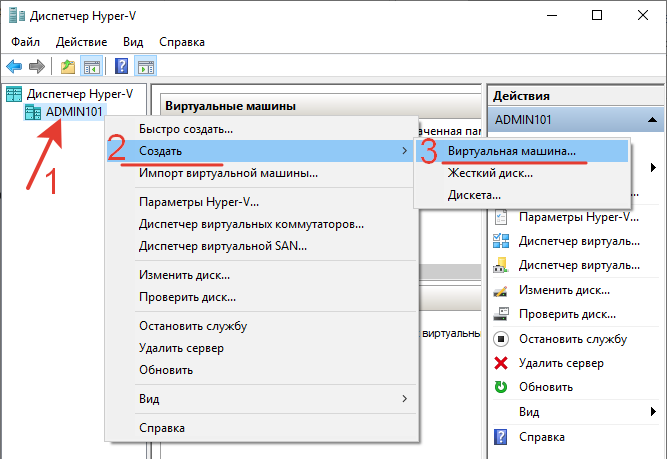Click Справка link in Actions pane
This screenshot has width=667, height=459.
click(x=541, y=436)
